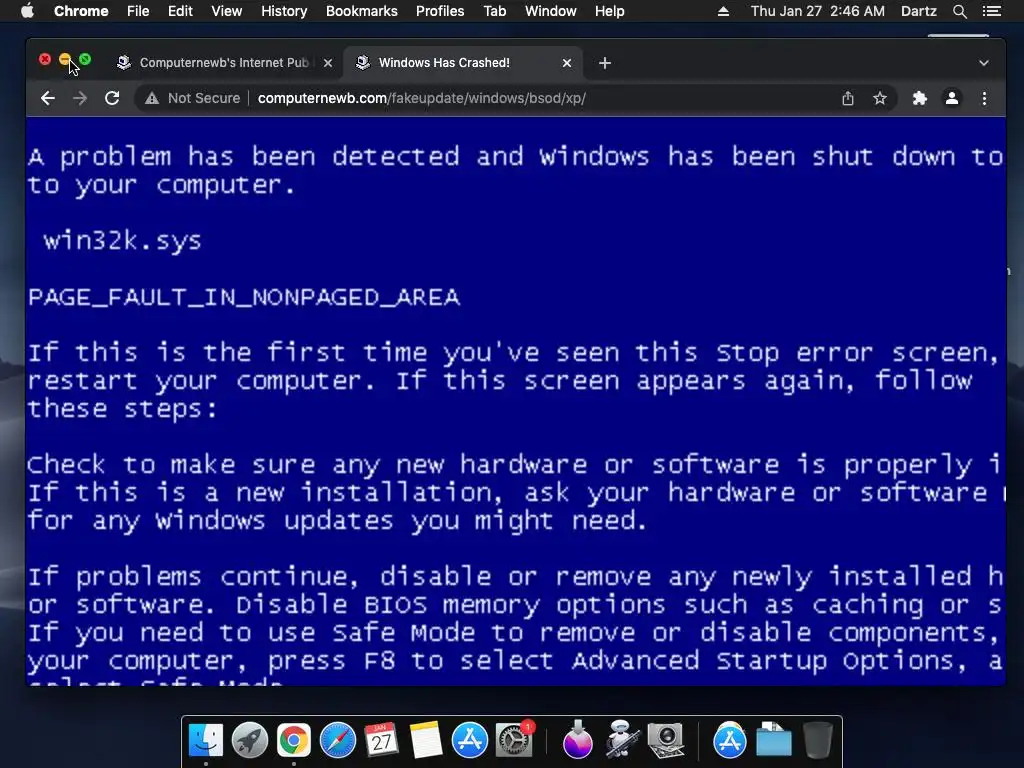
Task: Select the Windows Has Crashed! tab
Action: [462, 63]
